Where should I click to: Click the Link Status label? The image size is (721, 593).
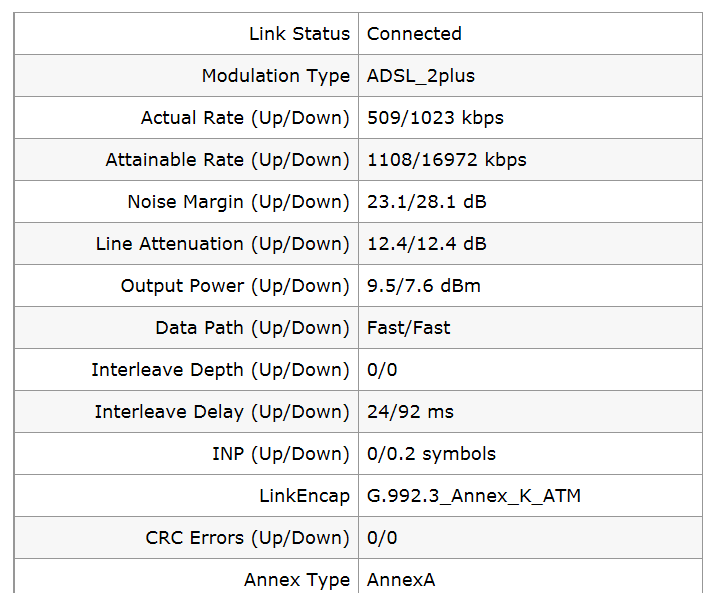click(299, 34)
